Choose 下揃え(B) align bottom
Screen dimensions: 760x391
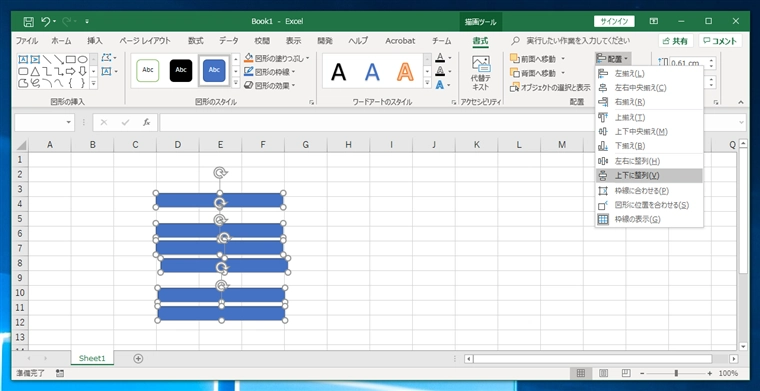click(649, 145)
